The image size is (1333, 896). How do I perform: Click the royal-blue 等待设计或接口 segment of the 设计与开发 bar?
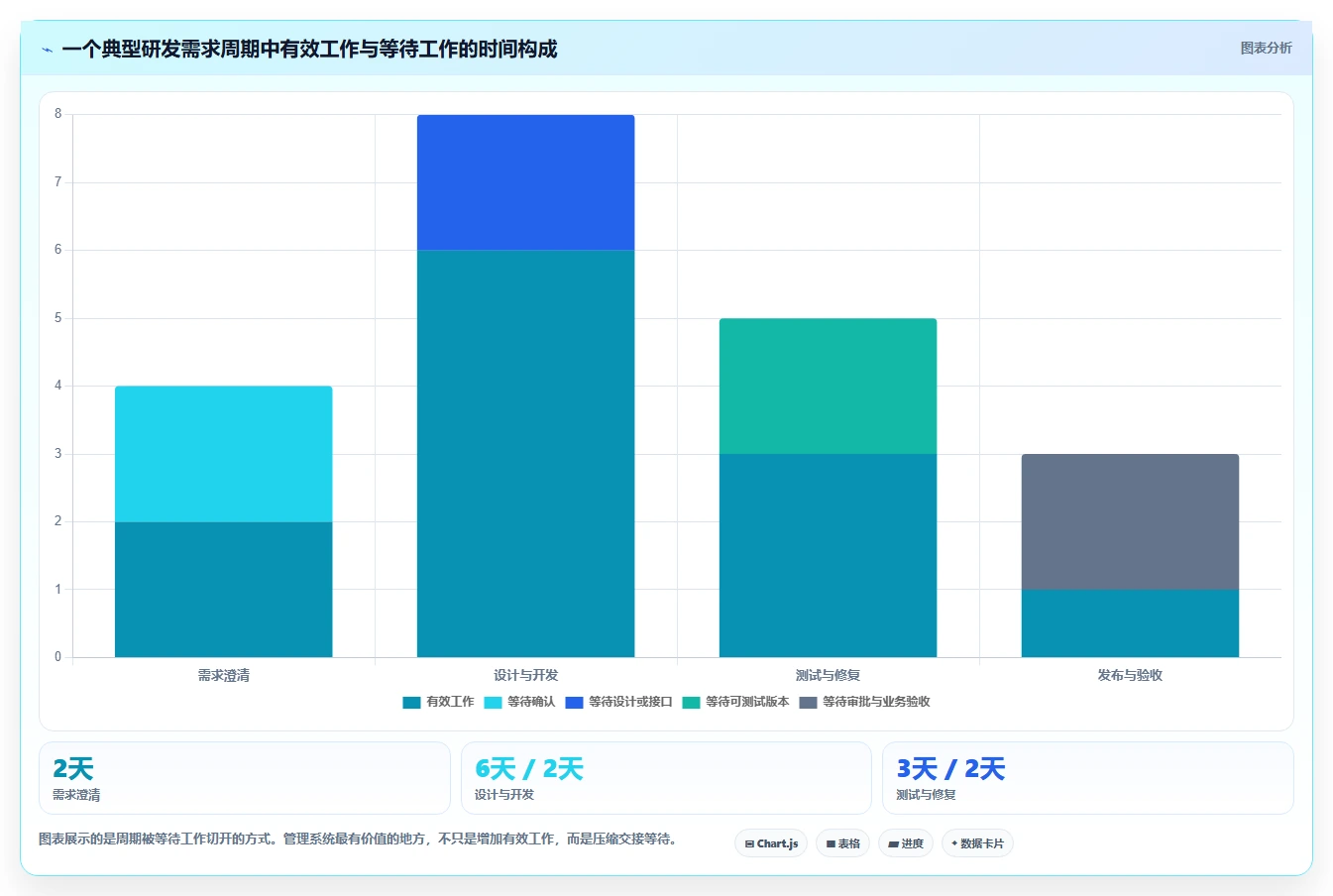(x=525, y=182)
